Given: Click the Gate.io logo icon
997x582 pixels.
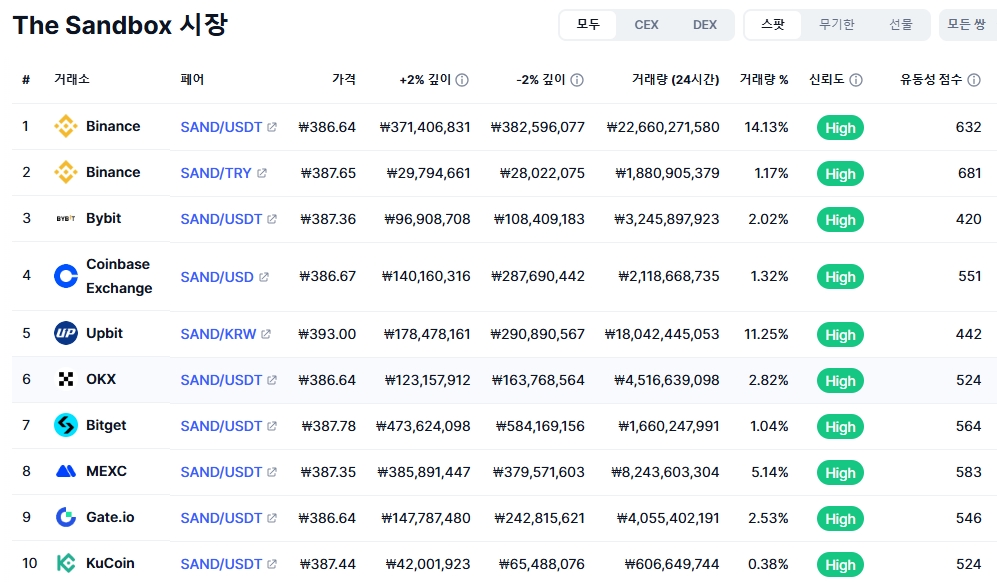Looking at the screenshot, I should tap(65, 517).
